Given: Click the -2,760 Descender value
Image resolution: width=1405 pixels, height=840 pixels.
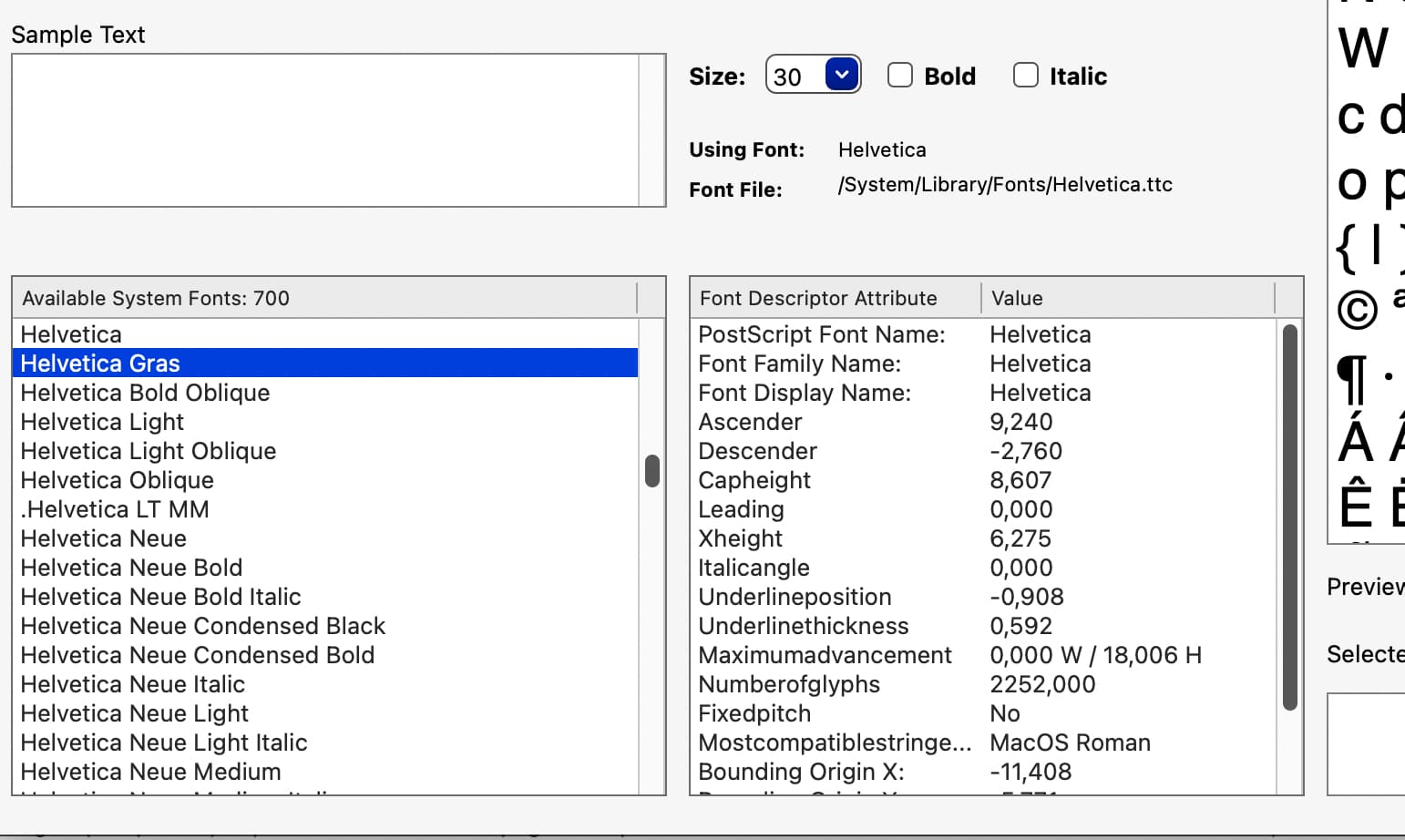Looking at the screenshot, I should coord(1026,451).
